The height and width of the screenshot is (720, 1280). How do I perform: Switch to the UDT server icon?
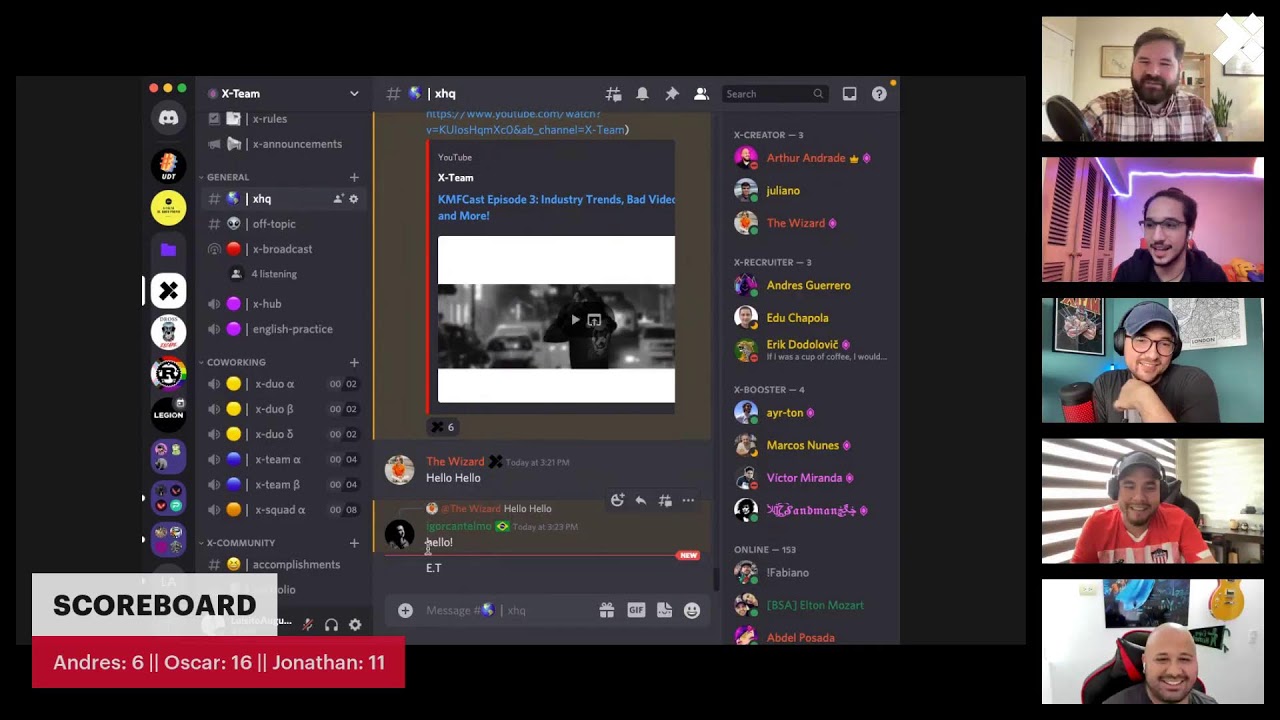168,165
